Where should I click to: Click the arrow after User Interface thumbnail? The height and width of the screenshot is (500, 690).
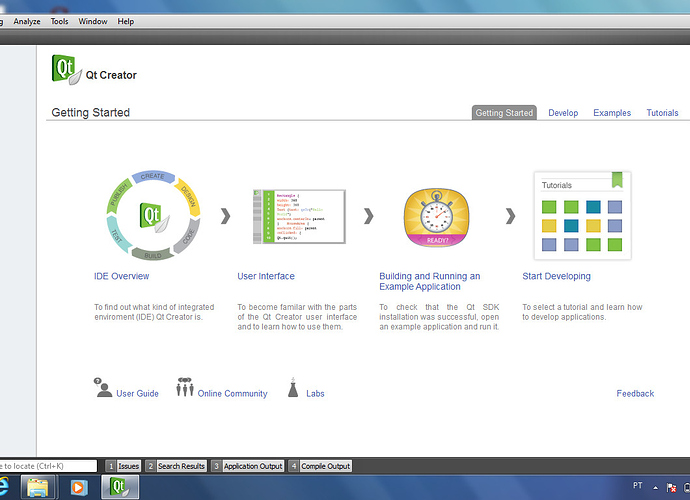369,216
